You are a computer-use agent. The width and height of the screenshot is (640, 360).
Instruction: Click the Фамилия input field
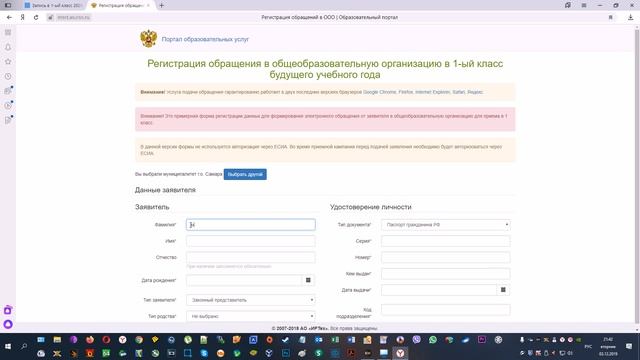(251, 224)
